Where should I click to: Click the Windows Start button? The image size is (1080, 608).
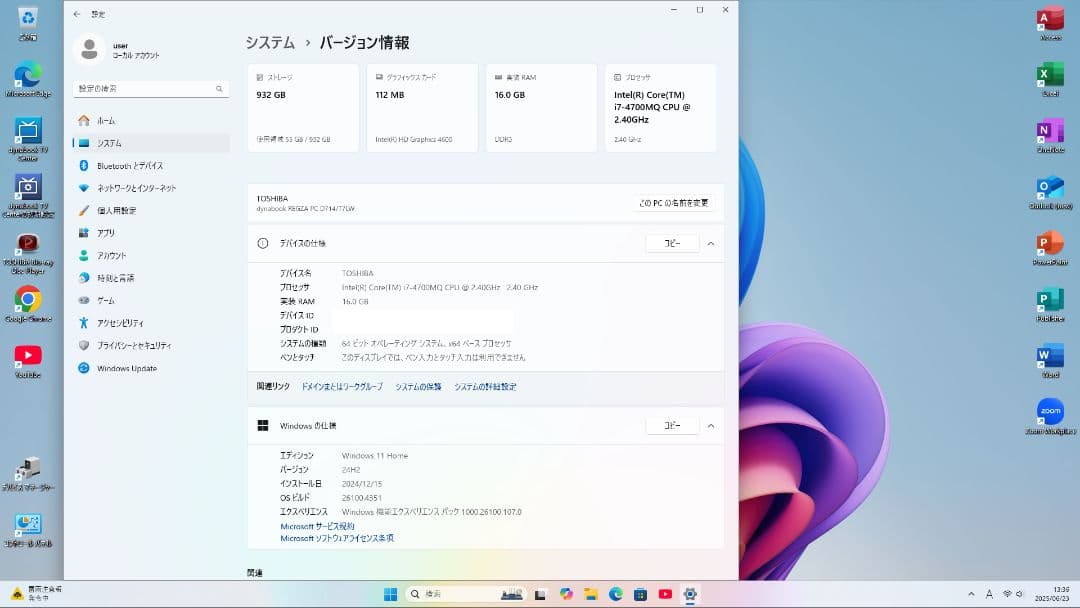391,593
